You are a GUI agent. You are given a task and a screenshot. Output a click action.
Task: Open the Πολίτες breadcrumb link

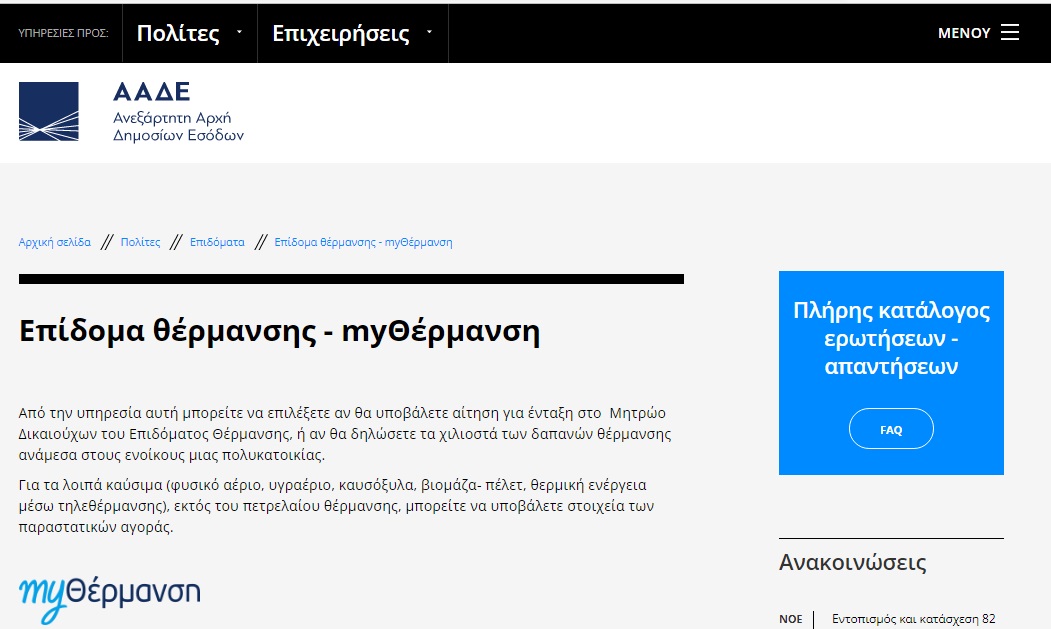point(140,242)
